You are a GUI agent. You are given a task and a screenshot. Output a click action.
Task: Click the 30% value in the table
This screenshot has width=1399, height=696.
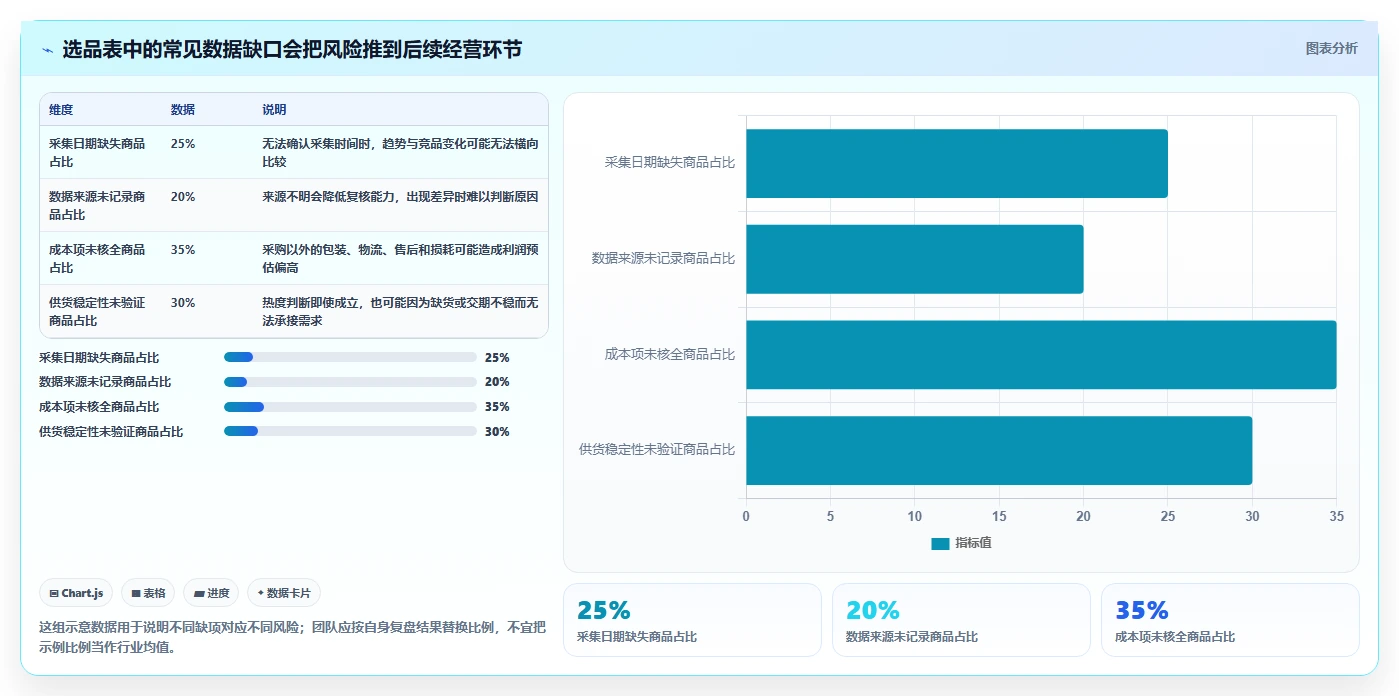183,303
